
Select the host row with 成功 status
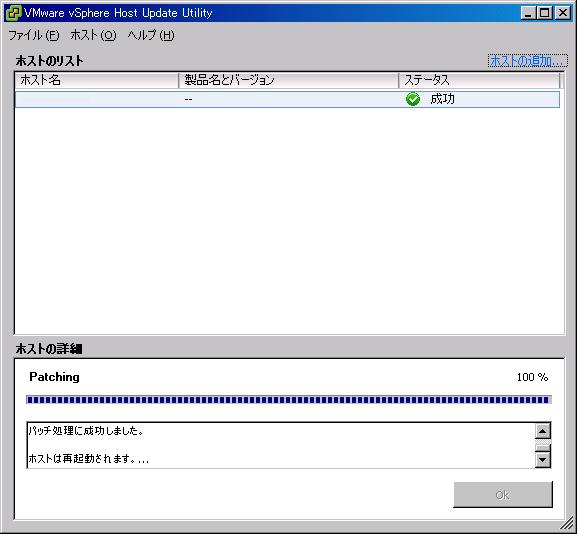tap(287, 99)
